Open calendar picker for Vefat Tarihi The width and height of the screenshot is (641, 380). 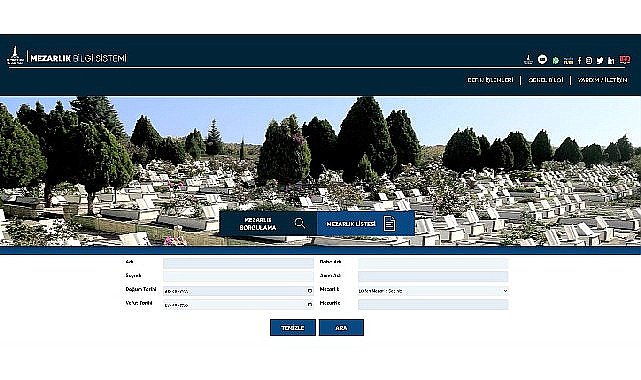(x=309, y=305)
